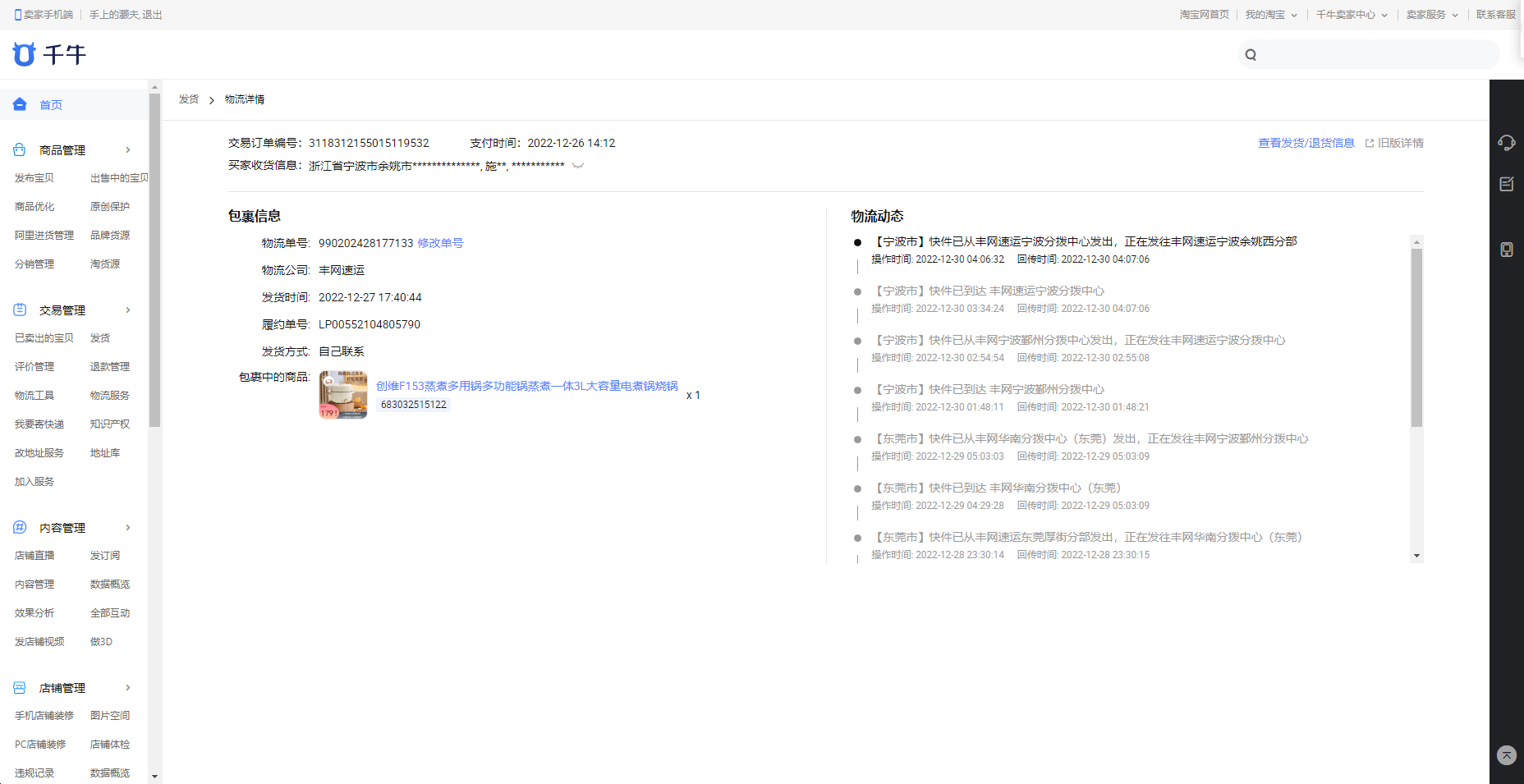Image resolution: width=1524 pixels, height=784 pixels.
Task: Click tracking number 990202428177133
Action: [365, 243]
